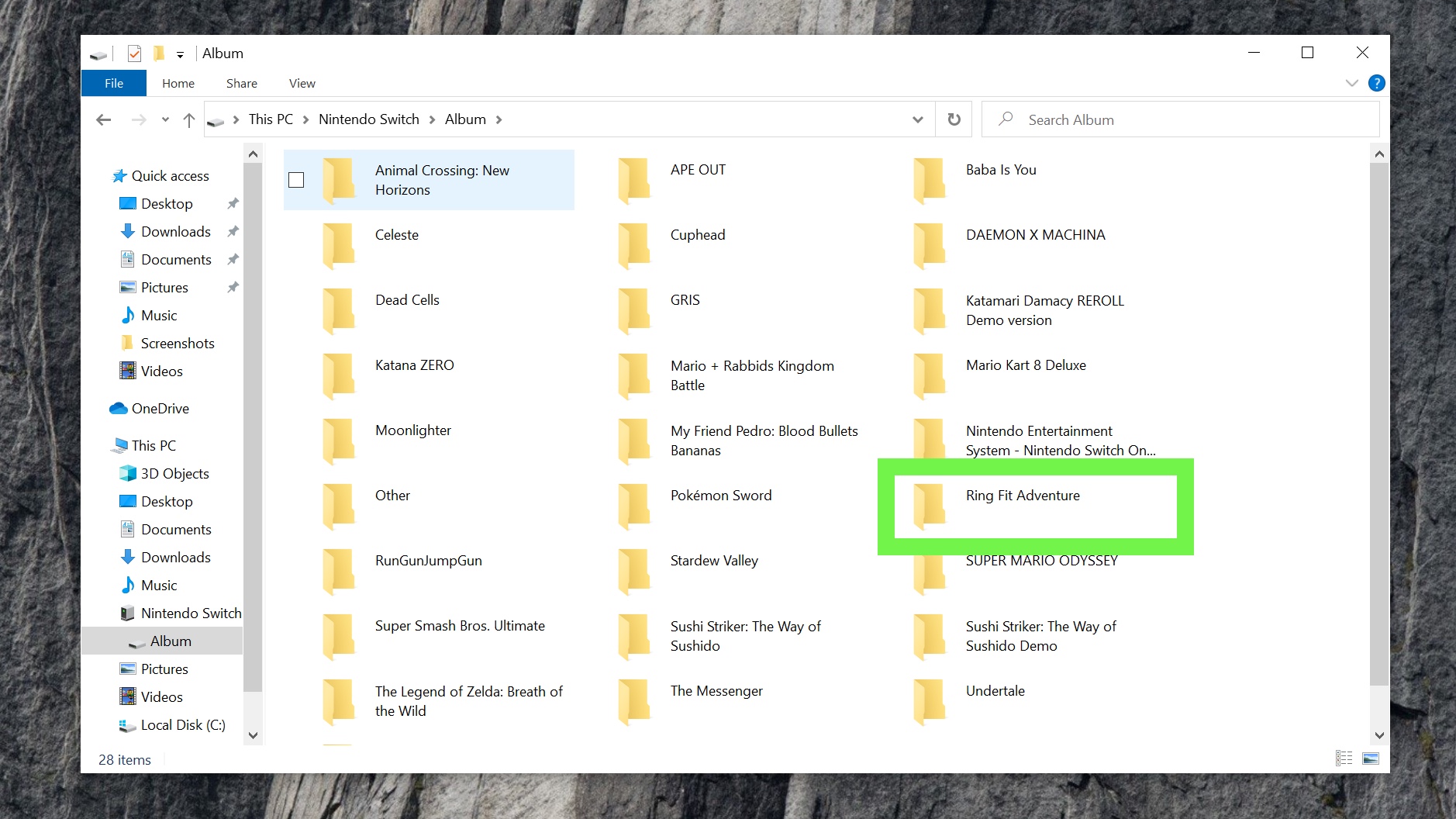Click the Properties checkmark icon in title bar
This screenshot has width=1456, height=819.
(134, 54)
